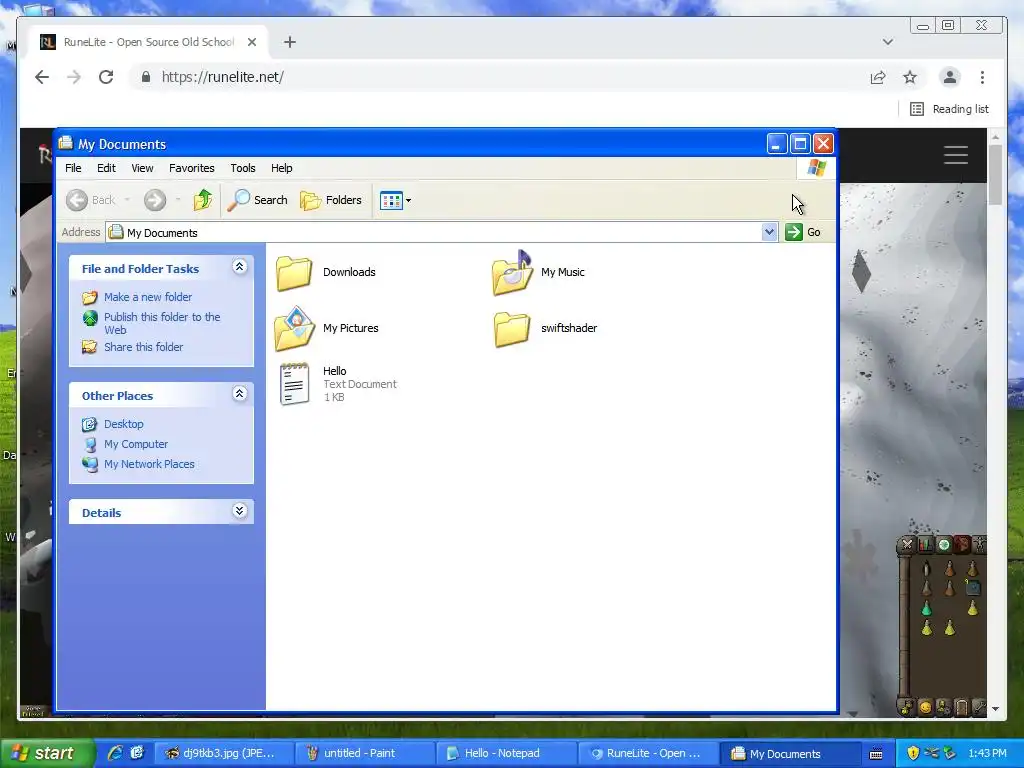Click the on-screen keyboard tray icon
This screenshot has height=768, width=1024.
click(876, 754)
